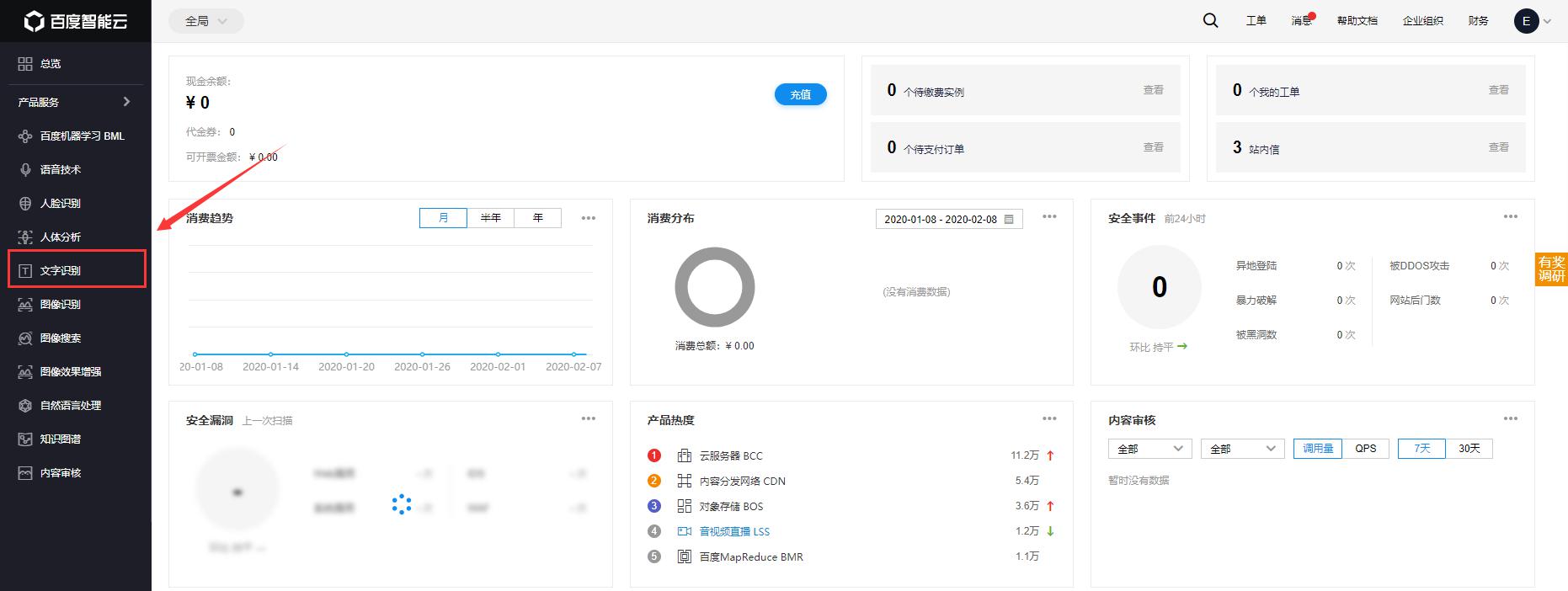Expand the account menu chevron
The image size is (1568, 591).
[x=1547, y=22]
